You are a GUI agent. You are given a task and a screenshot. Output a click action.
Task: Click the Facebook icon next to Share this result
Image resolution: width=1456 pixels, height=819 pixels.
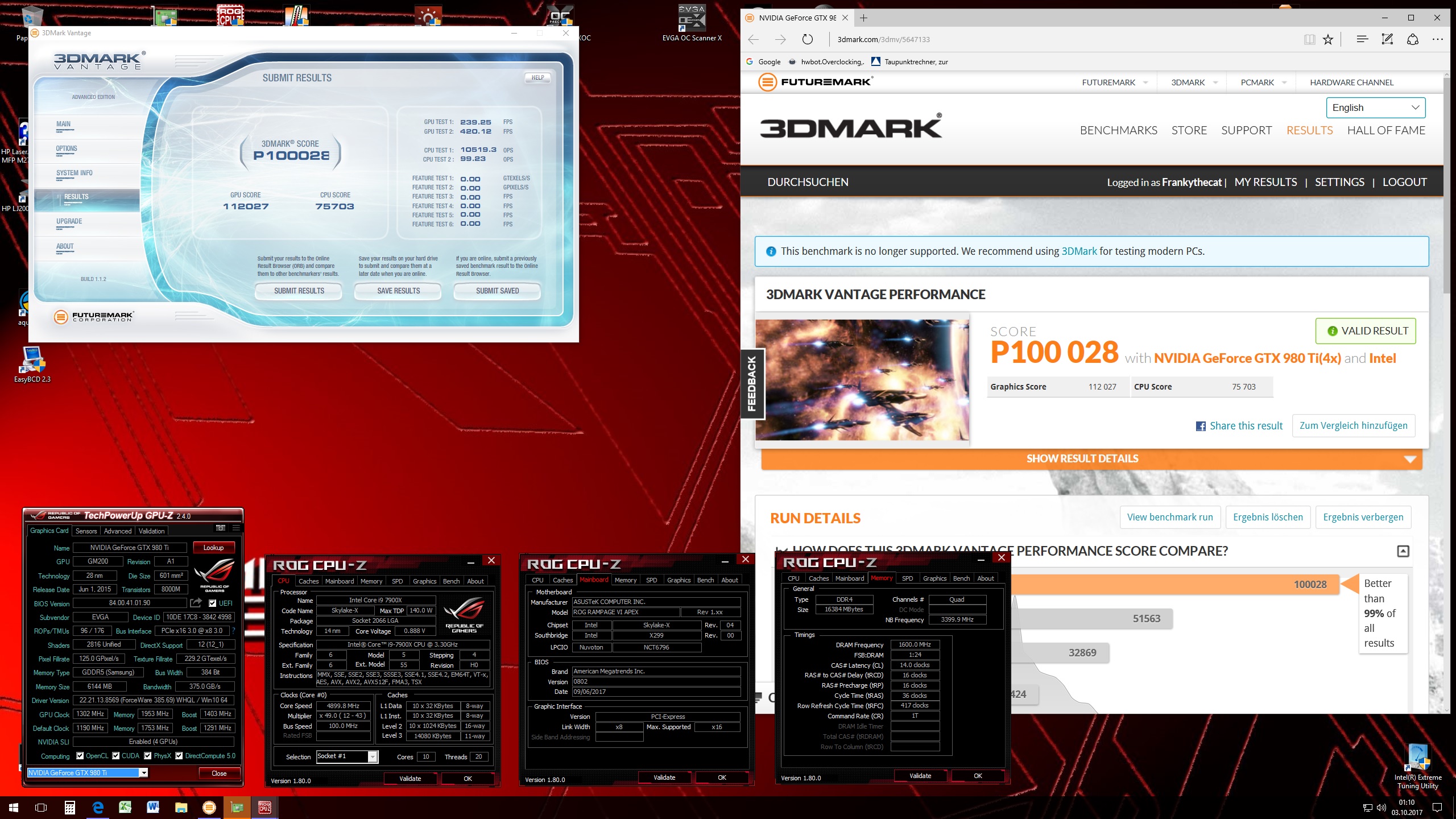(x=1201, y=426)
